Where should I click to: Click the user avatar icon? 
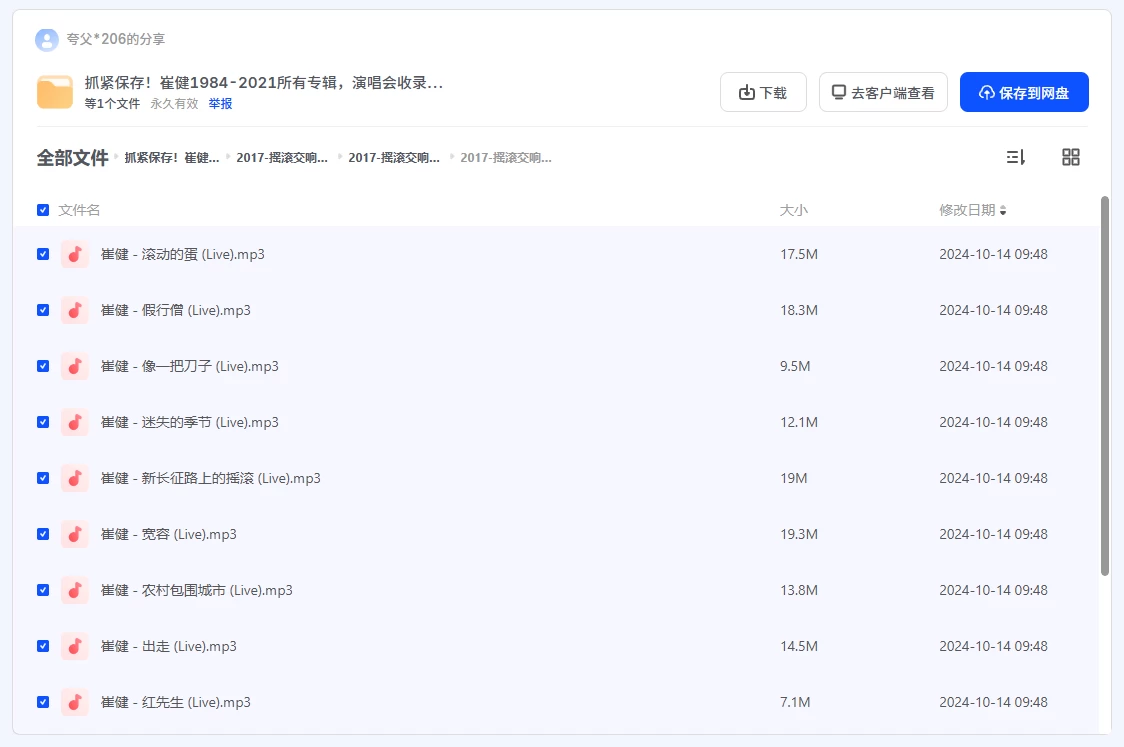click(x=47, y=40)
